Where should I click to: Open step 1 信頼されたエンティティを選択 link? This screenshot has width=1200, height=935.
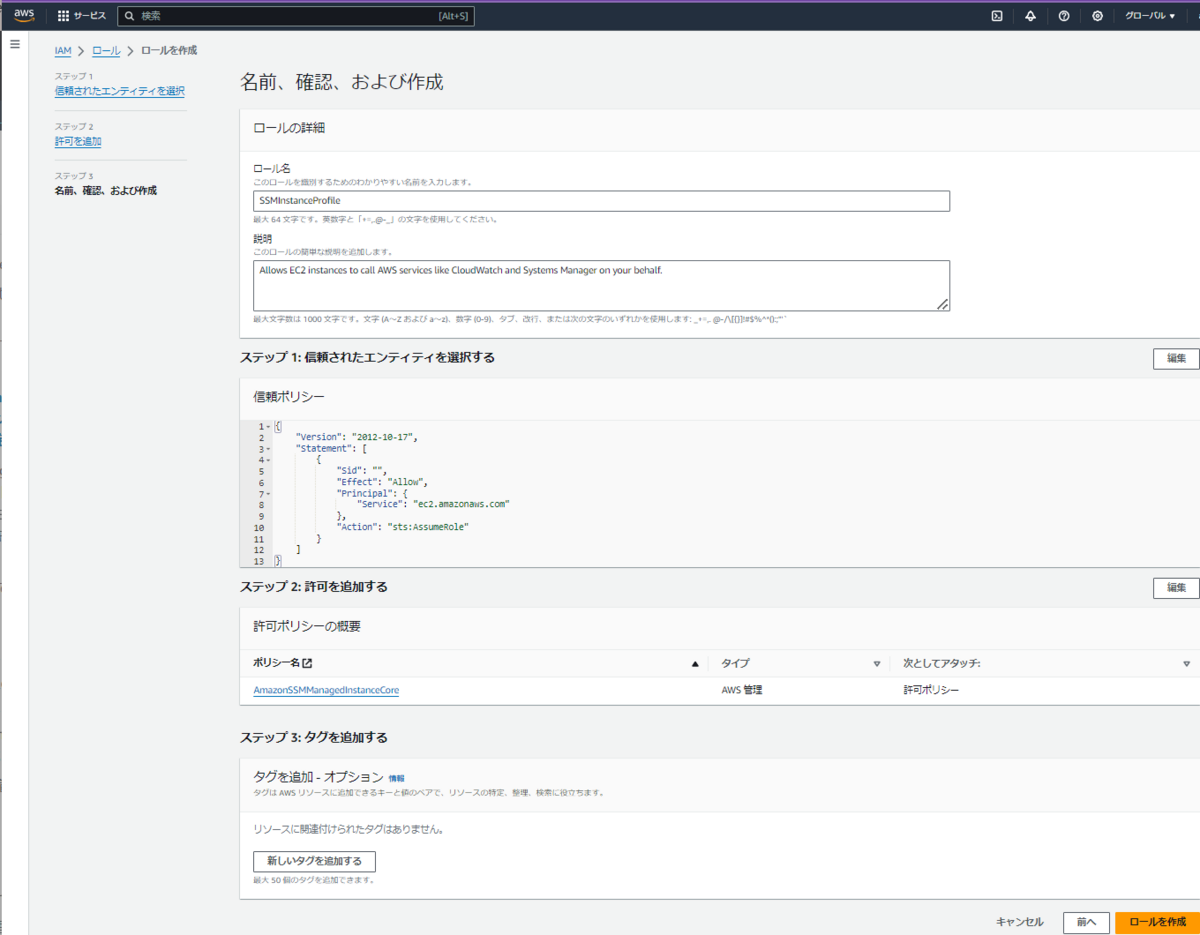[x=119, y=91]
